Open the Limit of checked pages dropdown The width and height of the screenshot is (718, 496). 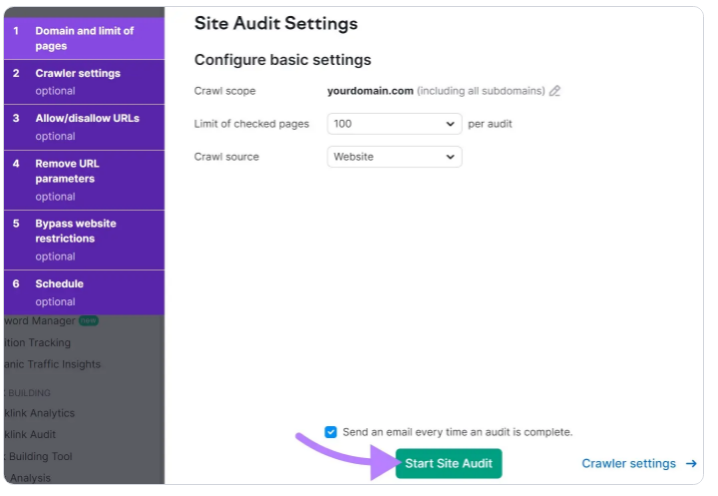(x=394, y=124)
